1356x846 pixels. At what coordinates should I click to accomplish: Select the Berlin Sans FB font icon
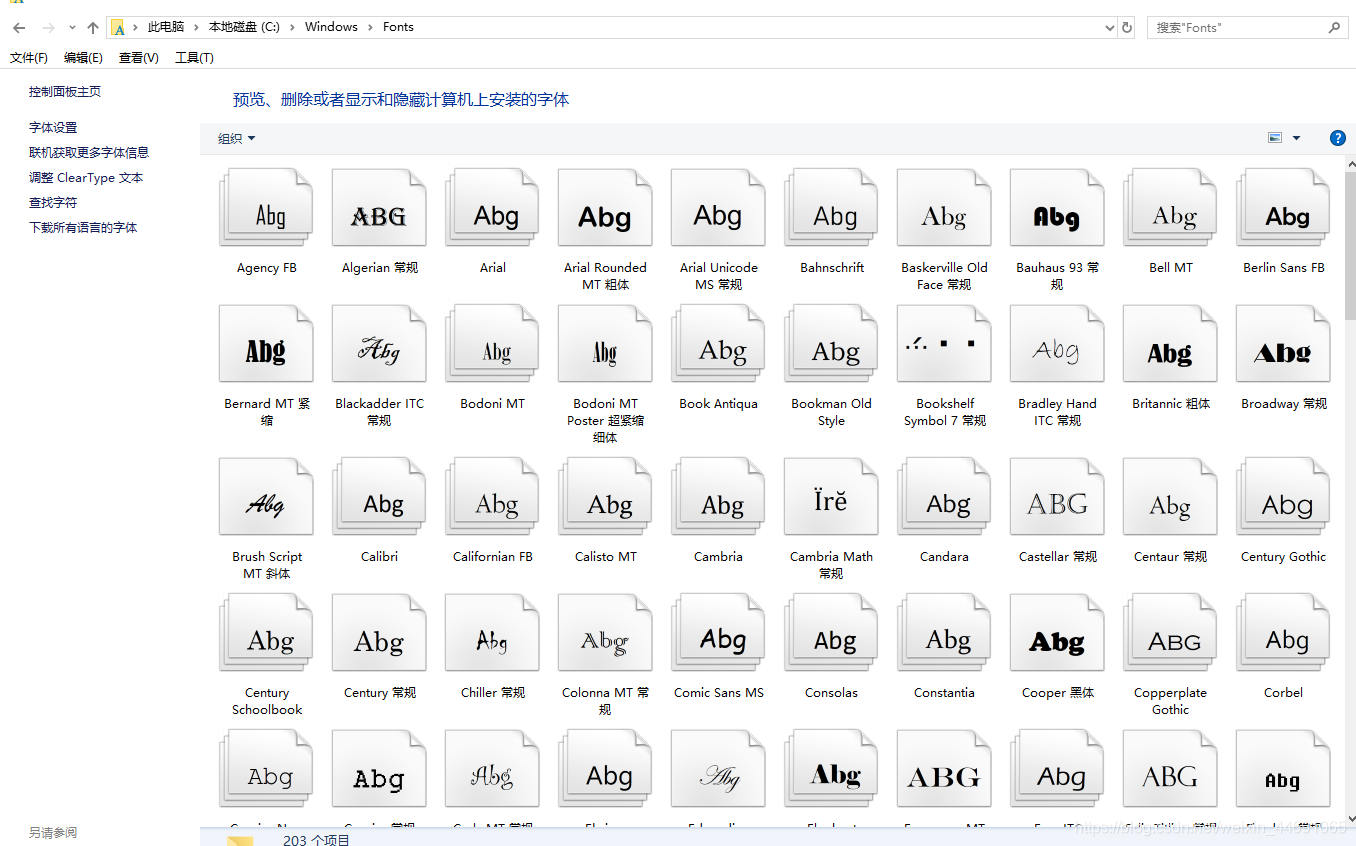(x=1283, y=208)
